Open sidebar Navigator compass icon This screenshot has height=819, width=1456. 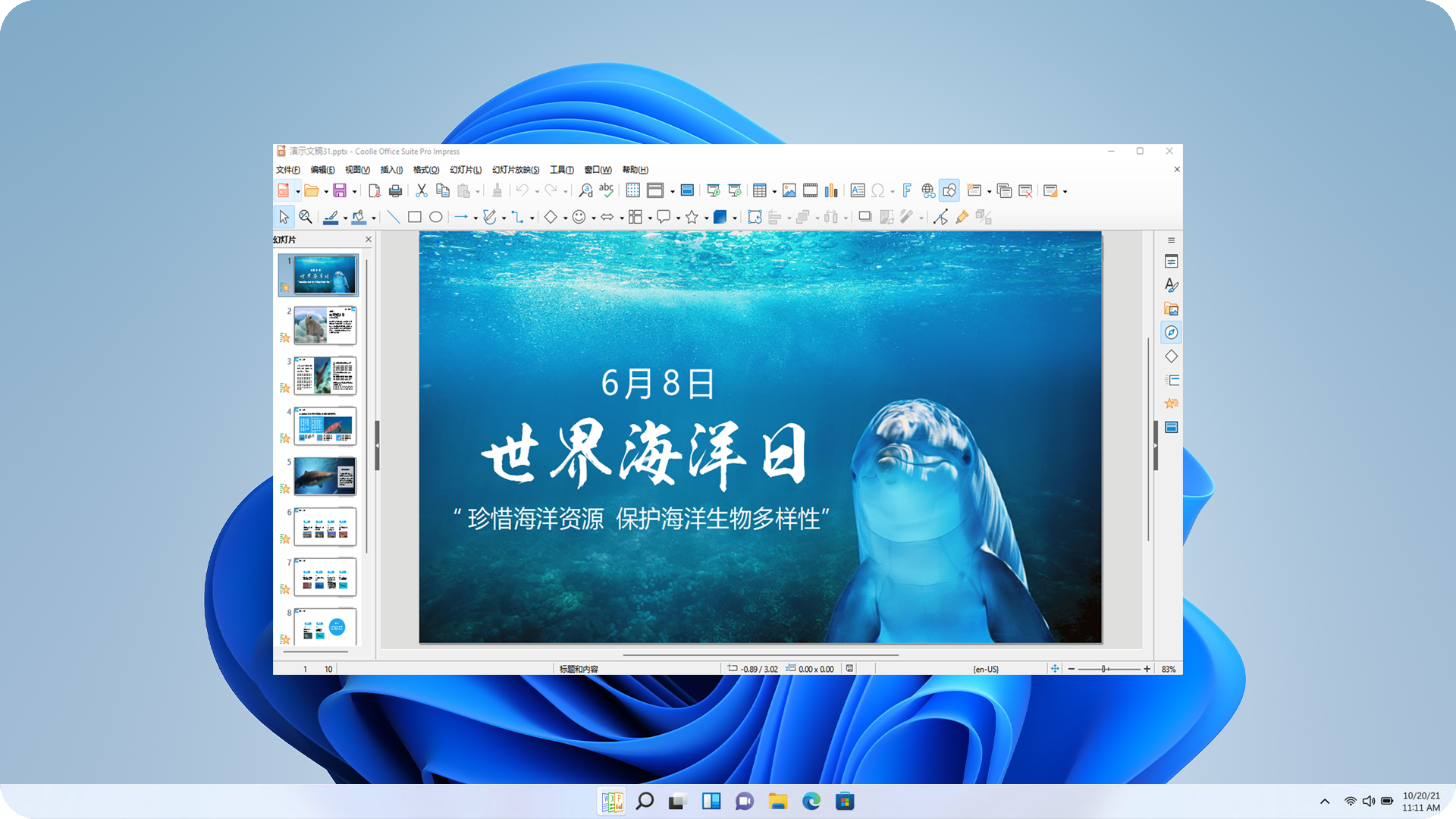click(1171, 332)
